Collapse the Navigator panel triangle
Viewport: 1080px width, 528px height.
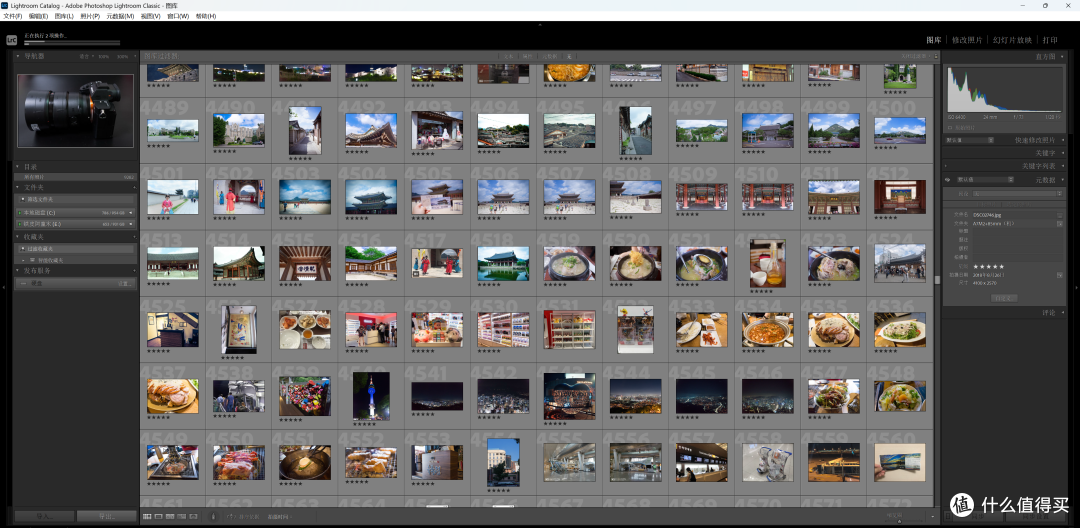(x=18, y=56)
